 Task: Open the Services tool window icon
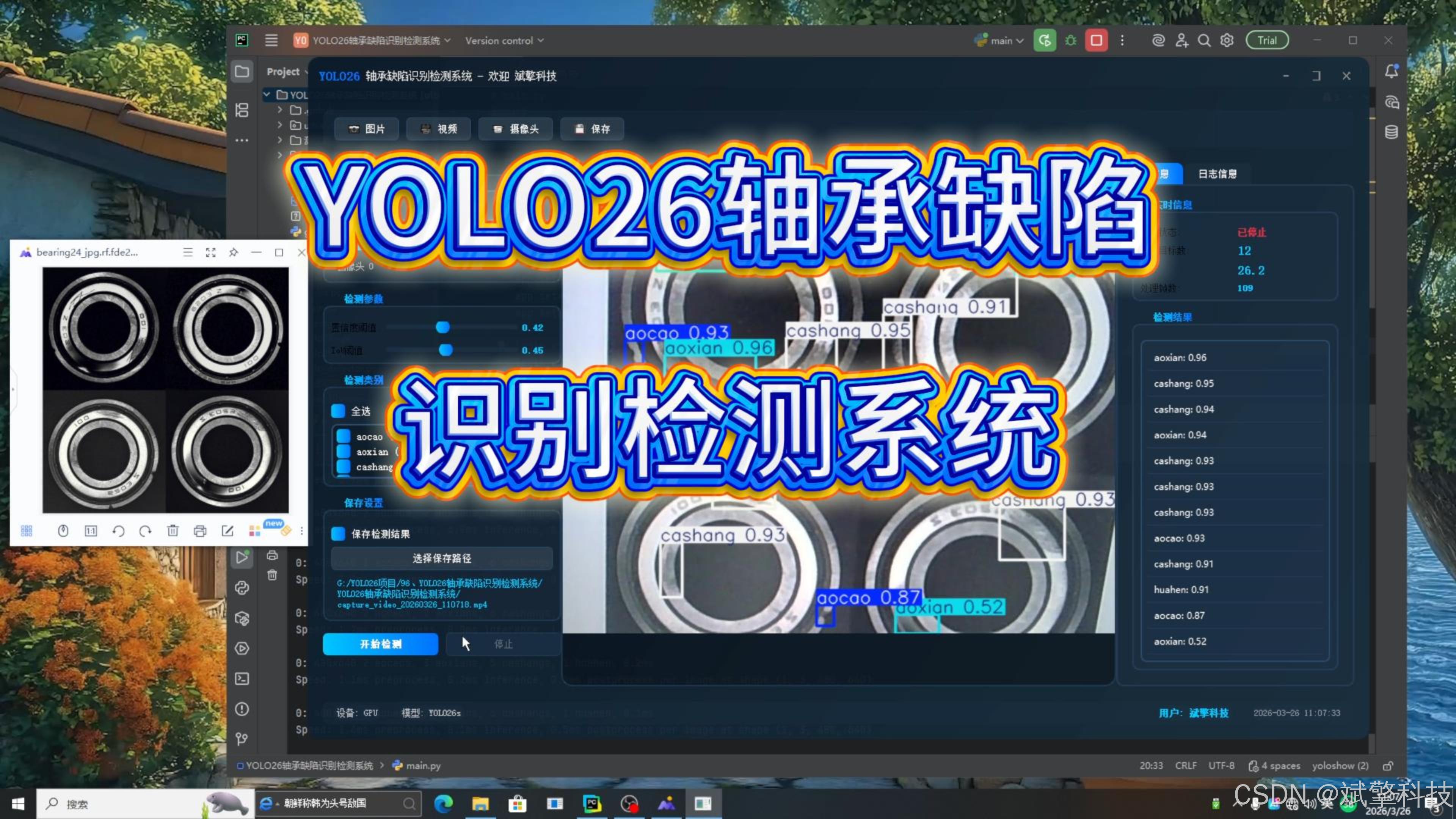coord(242,648)
